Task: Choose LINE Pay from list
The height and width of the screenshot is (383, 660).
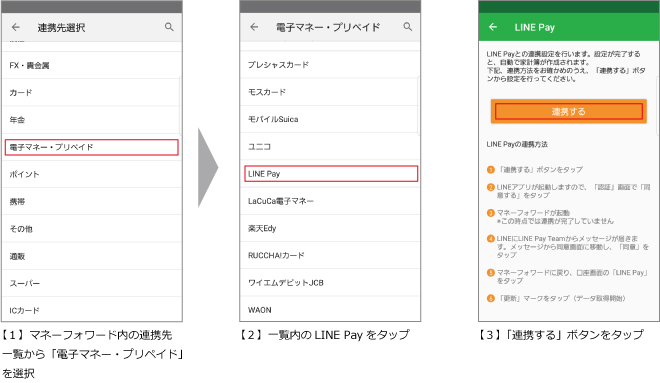Action: [330, 173]
